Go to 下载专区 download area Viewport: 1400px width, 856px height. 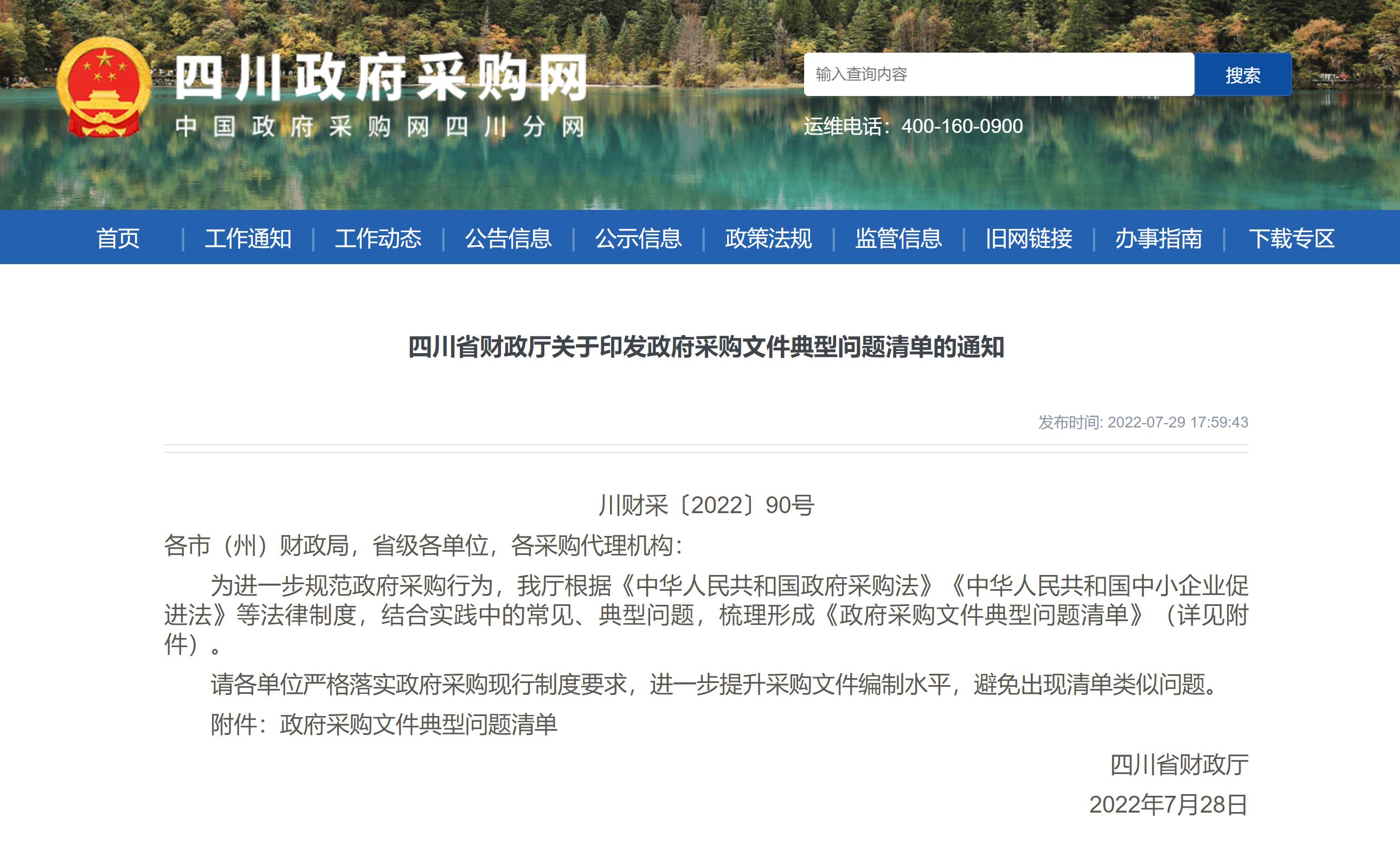pos(1291,238)
